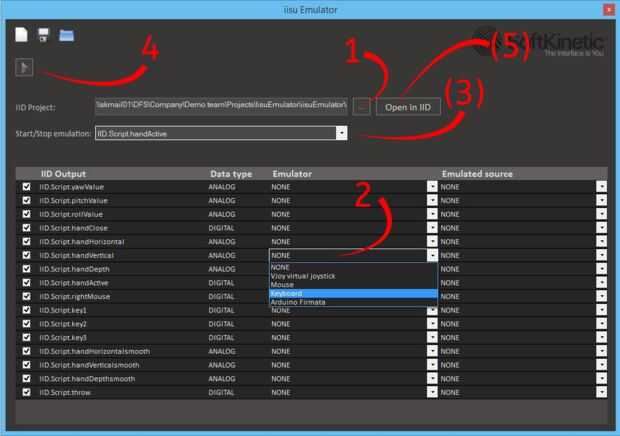
Task: Click the Save configuration icon
Action: tap(43, 35)
